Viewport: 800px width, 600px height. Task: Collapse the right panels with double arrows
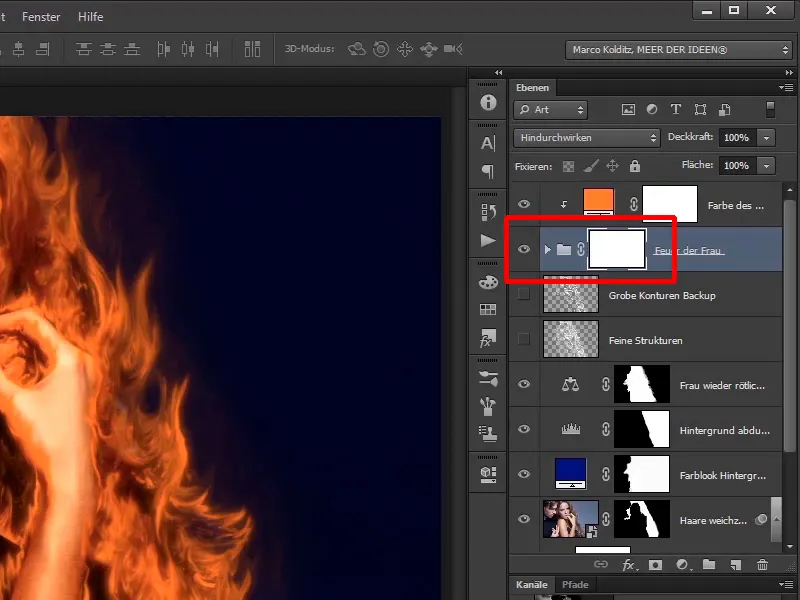789,72
